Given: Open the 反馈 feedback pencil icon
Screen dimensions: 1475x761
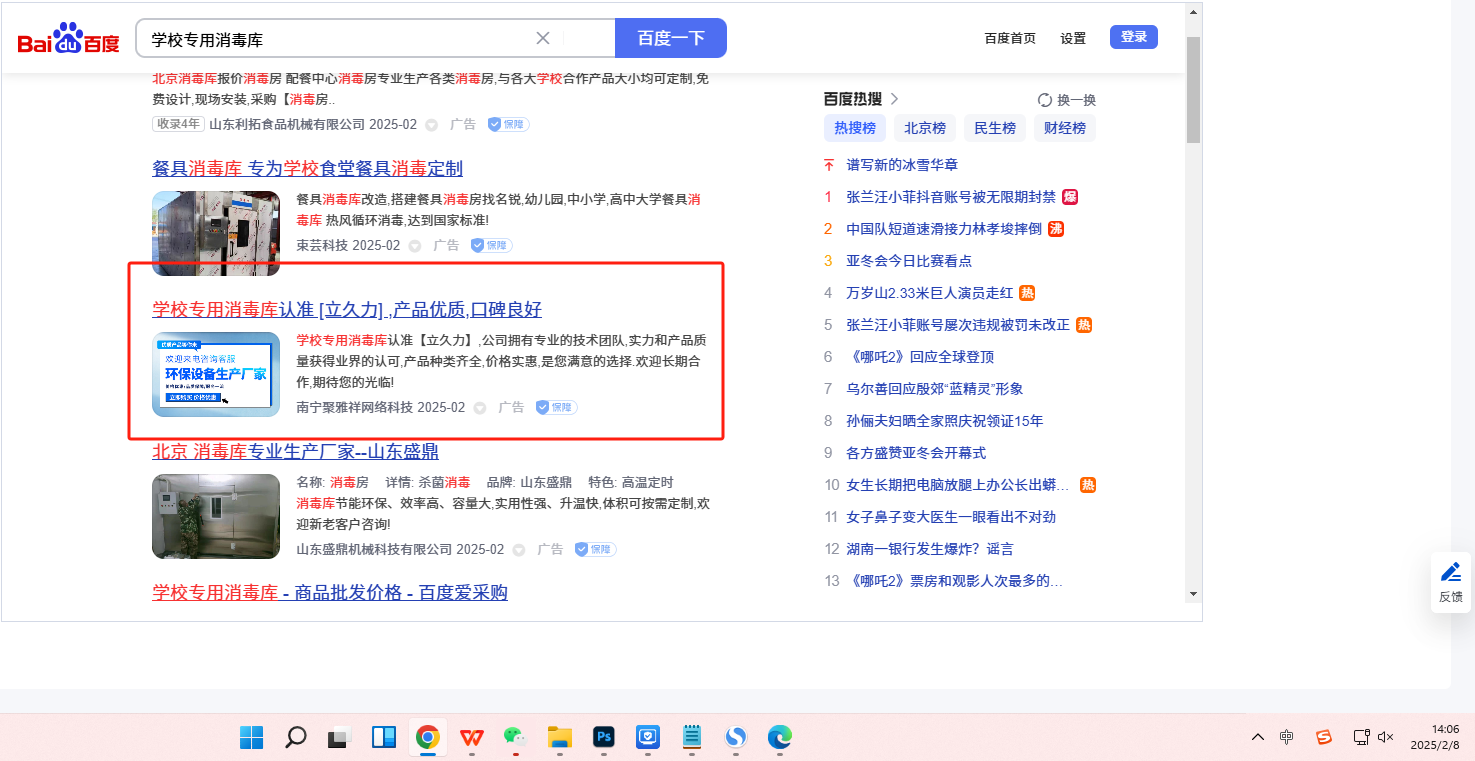Looking at the screenshot, I should [1450, 573].
